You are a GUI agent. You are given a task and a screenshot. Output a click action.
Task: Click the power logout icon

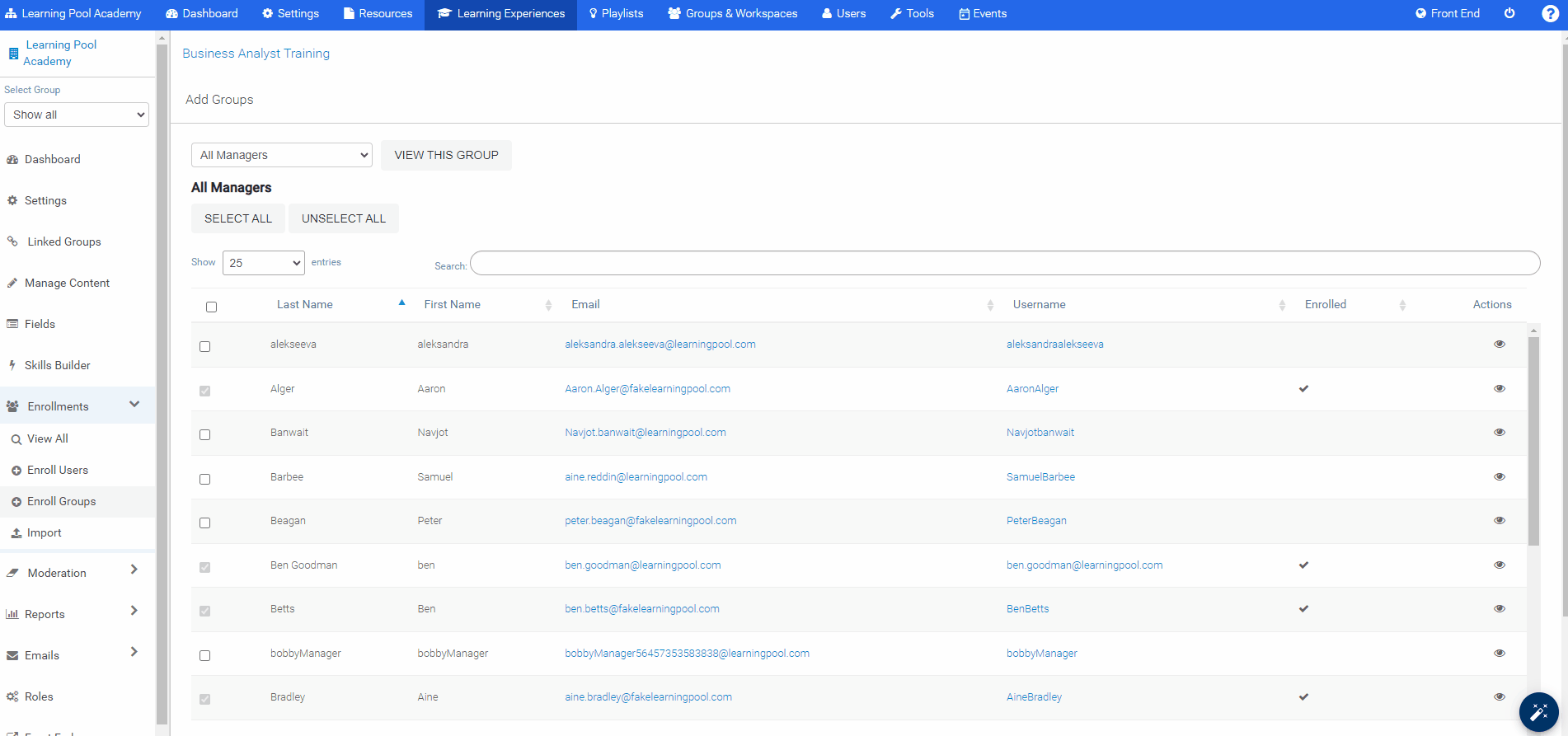[1509, 14]
